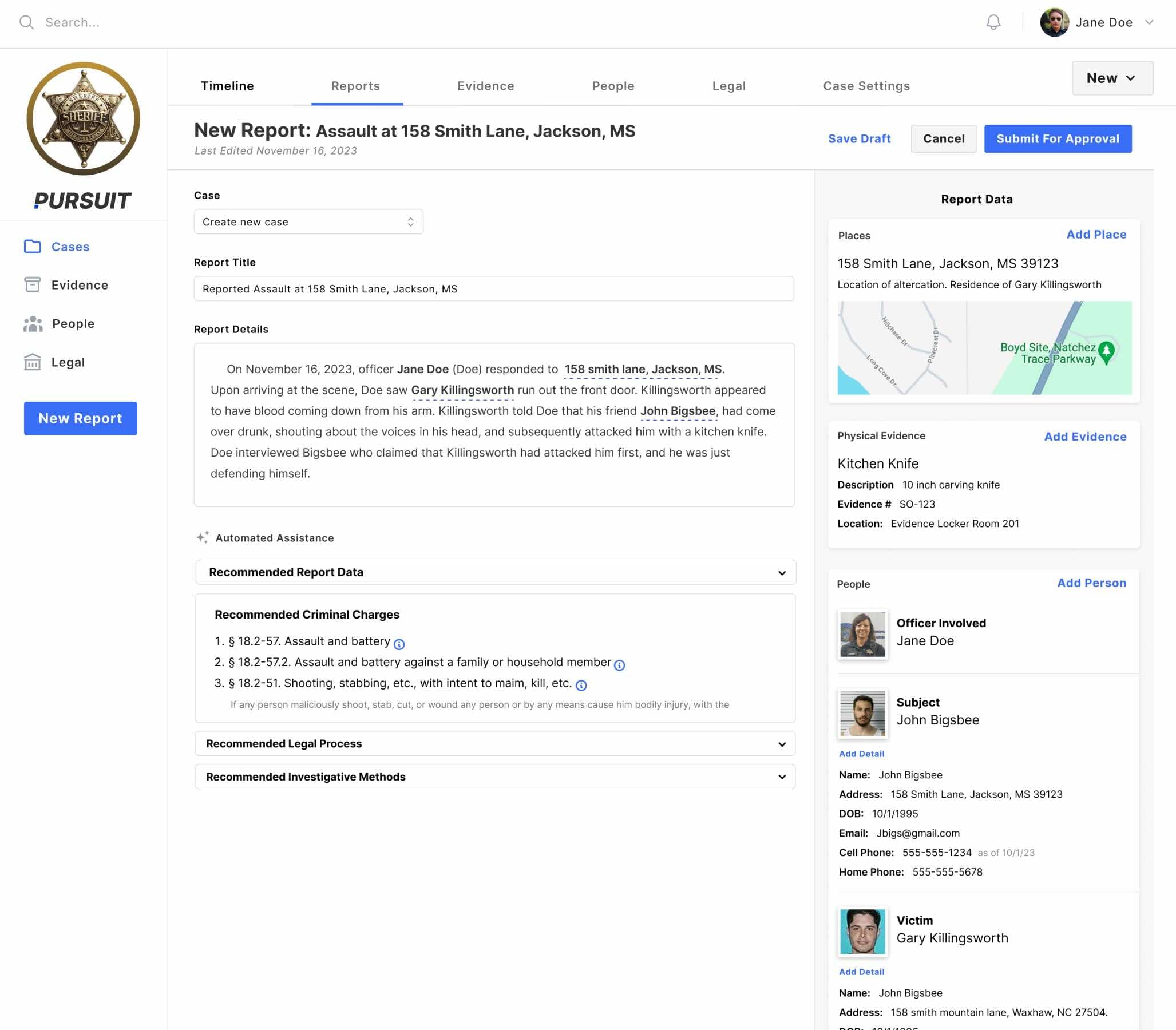Switch to the Evidence tab
Screen dimensions: 1176x1030
[x=485, y=86]
